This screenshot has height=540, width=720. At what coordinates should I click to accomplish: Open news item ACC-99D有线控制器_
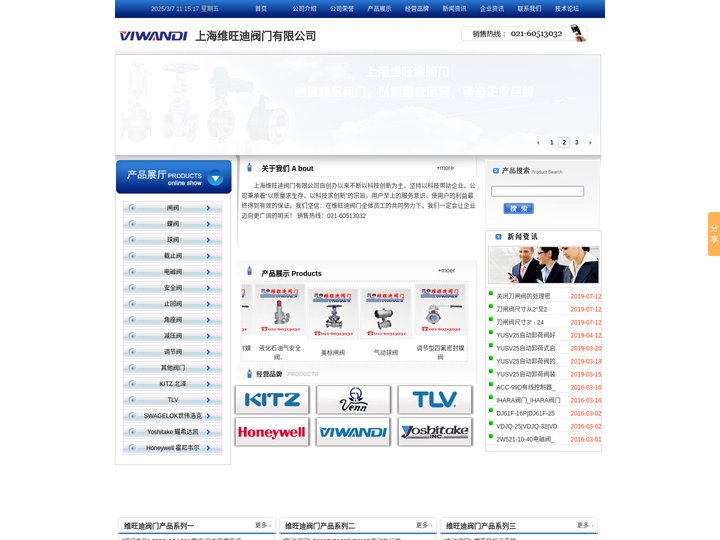(526, 387)
